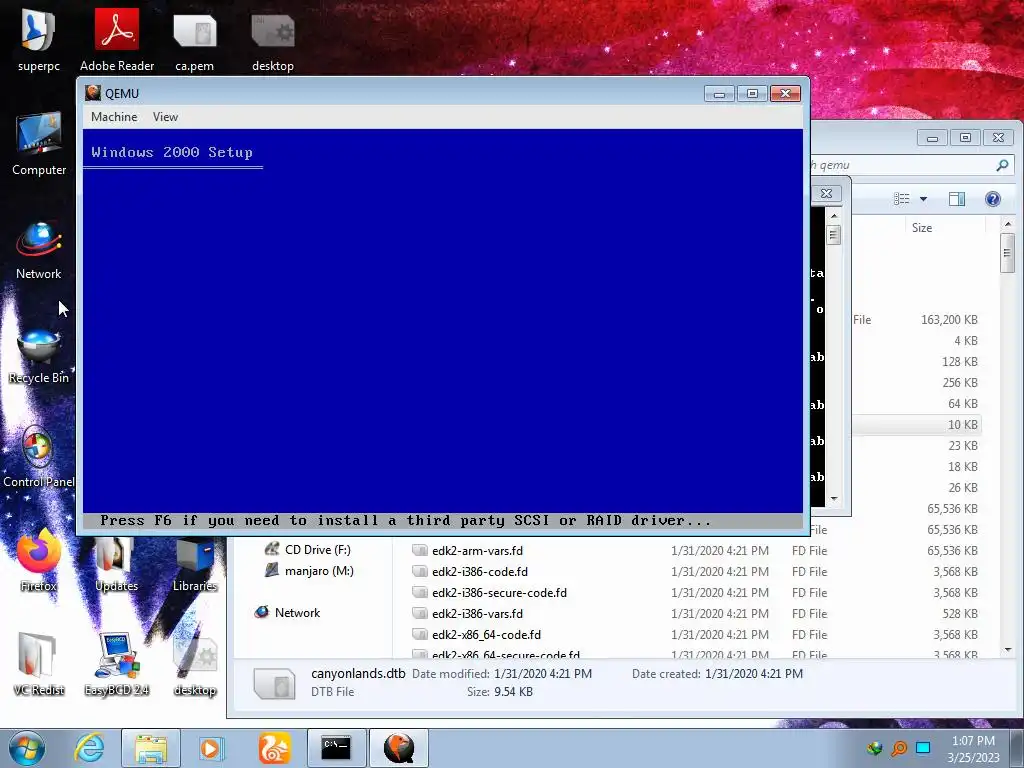Viewport: 1024px width, 768px height.
Task: Select the edk2-i386-secure-code.fd file
Action: coord(500,592)
